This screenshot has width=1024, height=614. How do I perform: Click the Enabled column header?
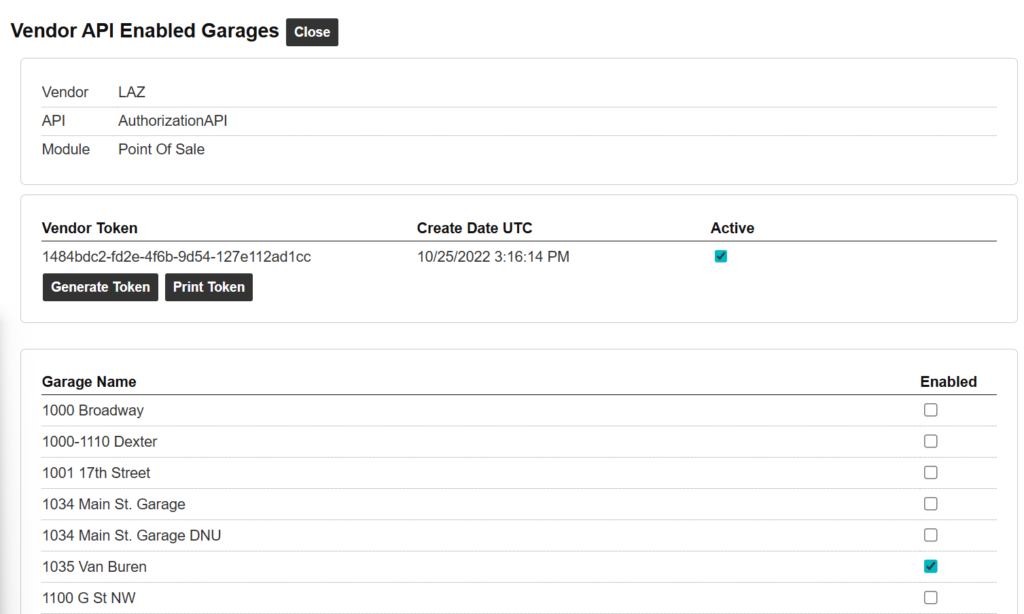coord(948,381)
